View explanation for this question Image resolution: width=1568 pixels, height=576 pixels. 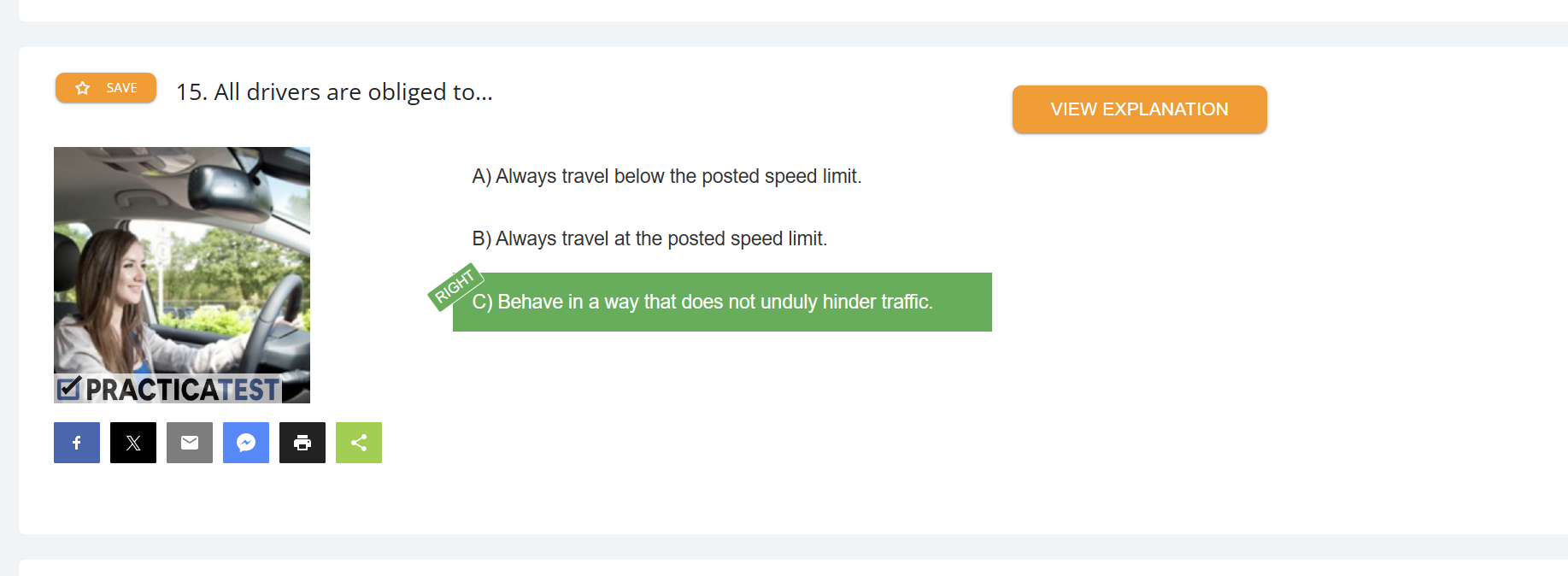click(1139, 109)
